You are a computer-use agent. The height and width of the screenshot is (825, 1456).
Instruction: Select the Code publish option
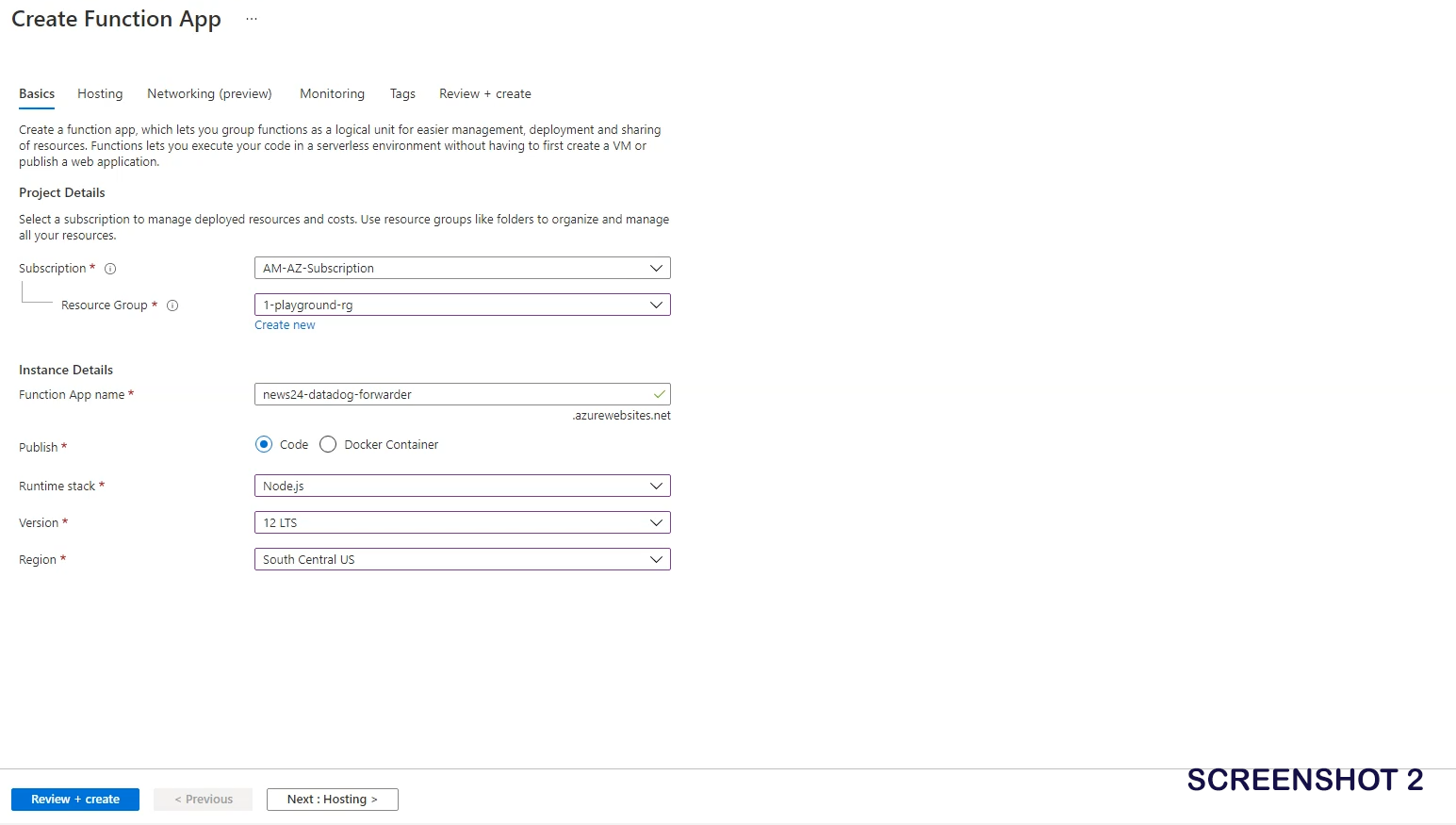[x=264, y=444]
